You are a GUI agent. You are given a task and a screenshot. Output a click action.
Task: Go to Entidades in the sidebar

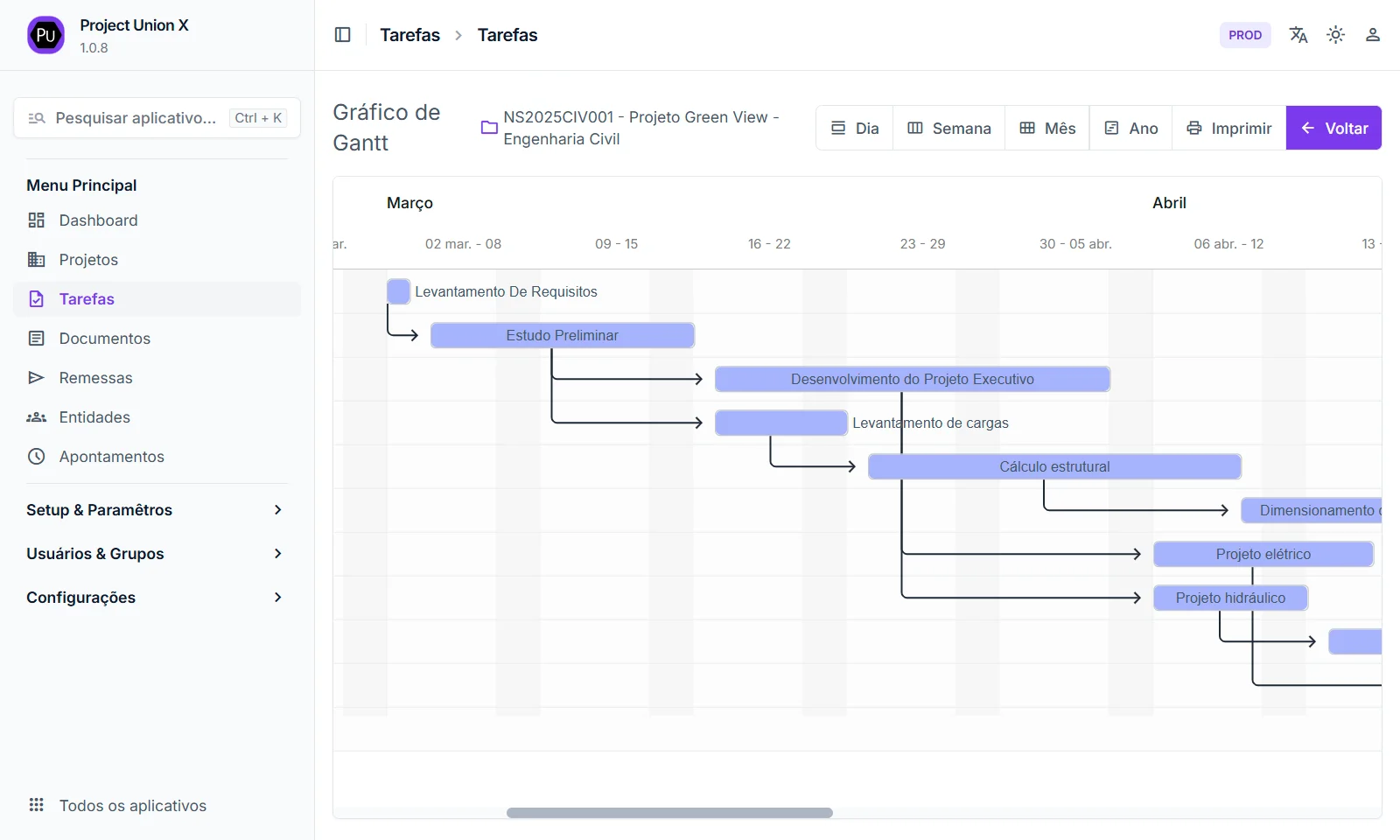pyautogui.click(x=94, y=417)
